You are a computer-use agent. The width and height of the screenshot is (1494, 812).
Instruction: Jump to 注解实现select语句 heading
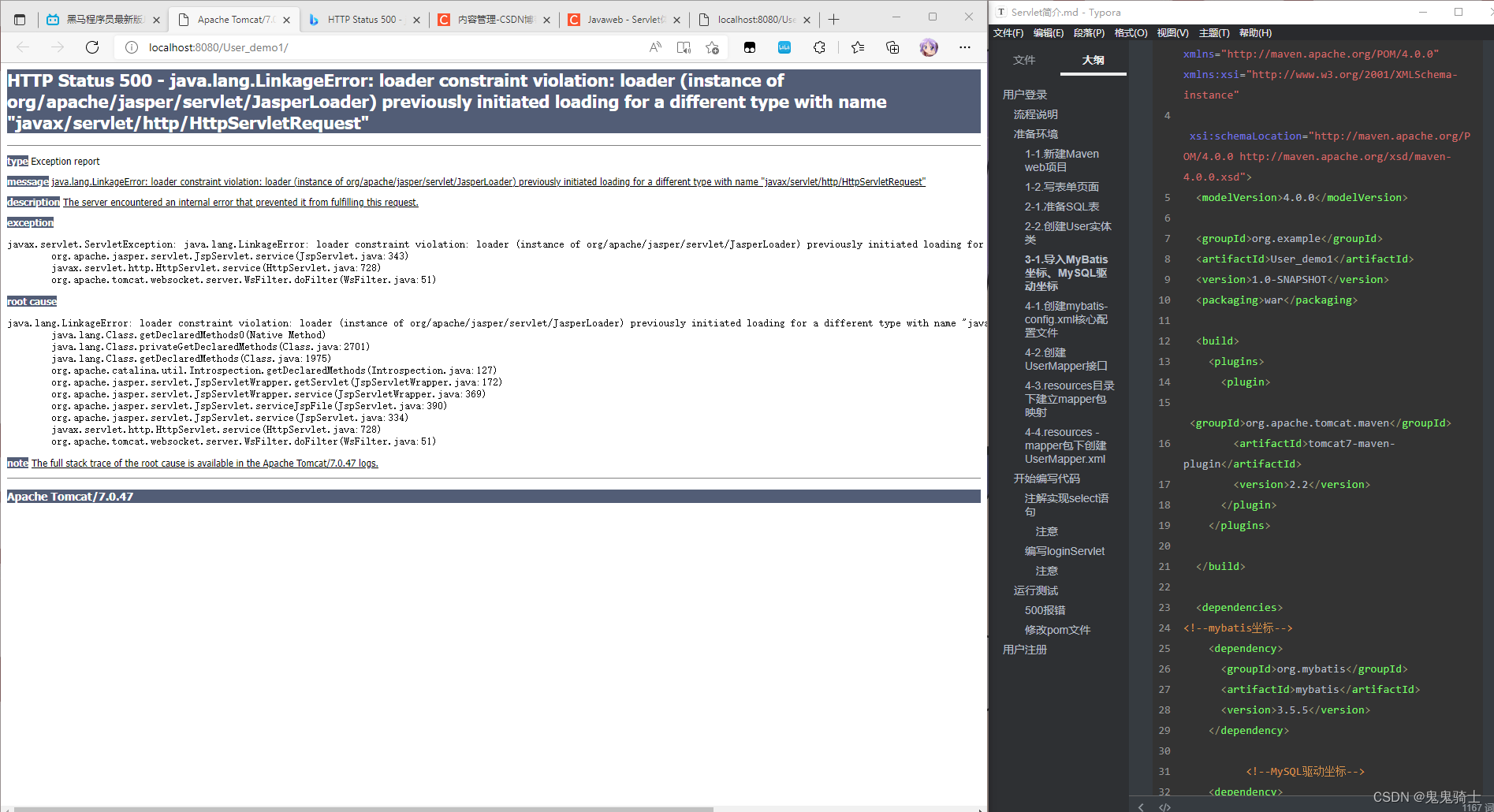1067,505
